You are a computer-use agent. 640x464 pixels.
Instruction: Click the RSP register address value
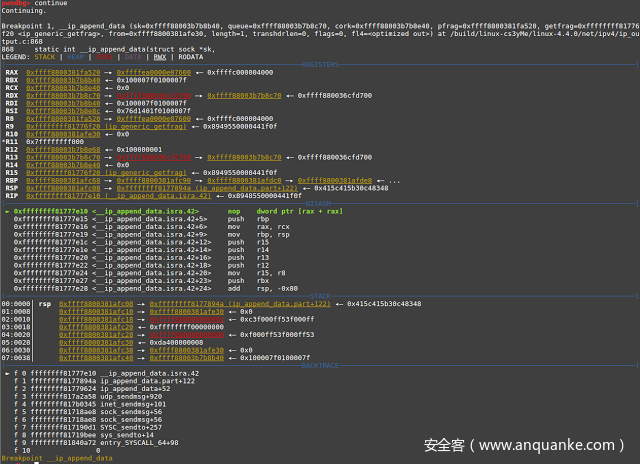click(62, 189)
